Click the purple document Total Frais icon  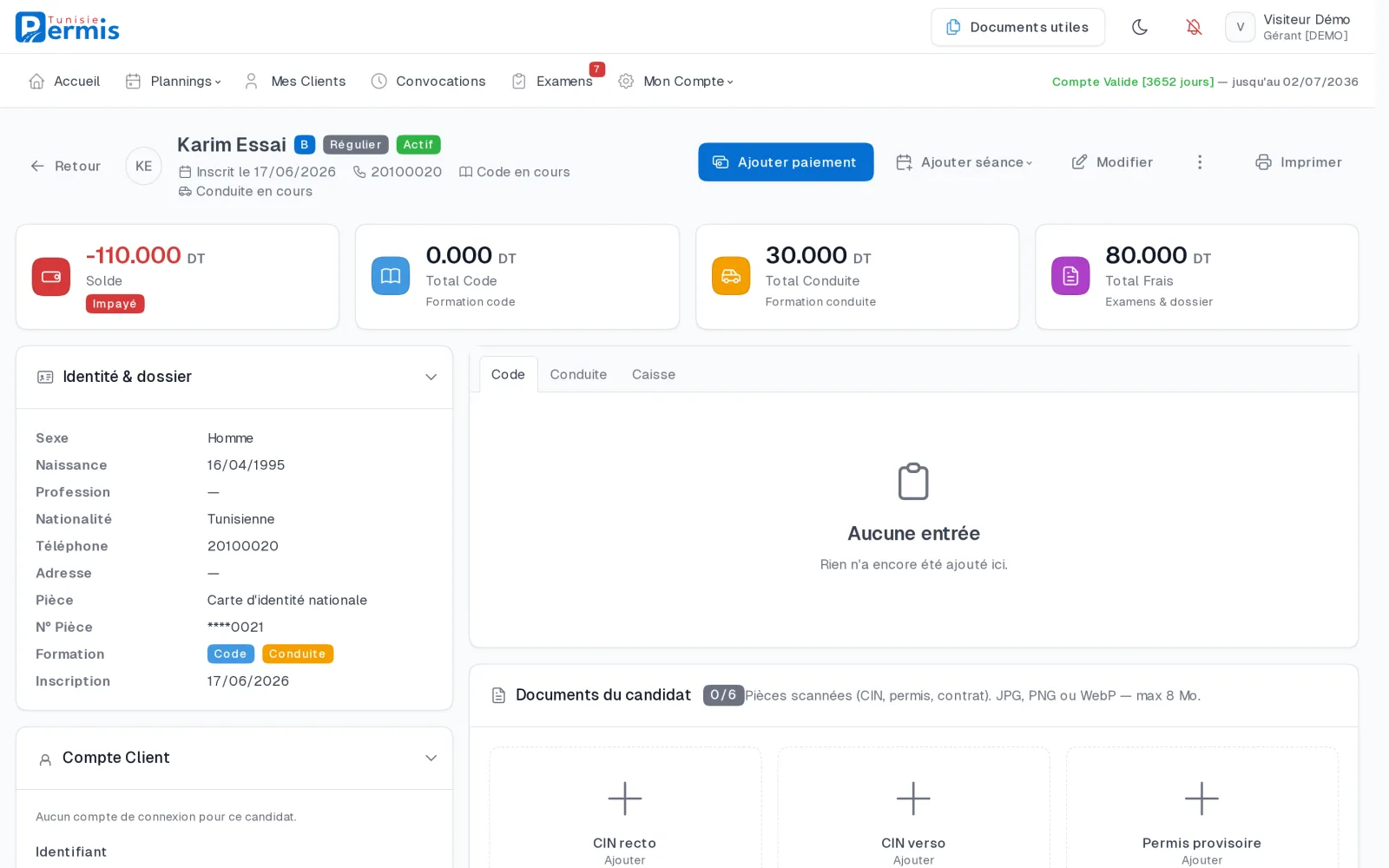point(1070,276)
